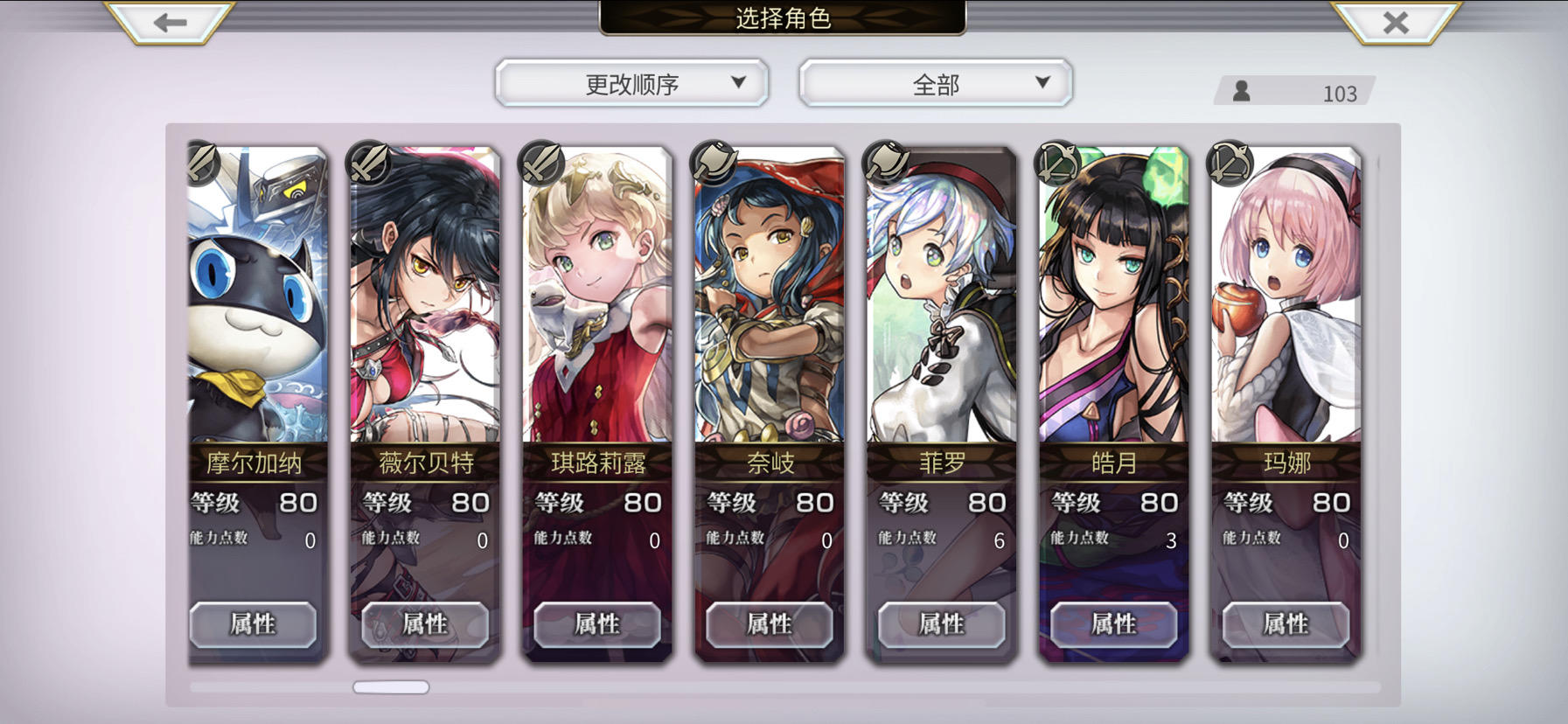Open 属性 for 菲罗
The image size is (1568, 724).
(x=942, y=624)
